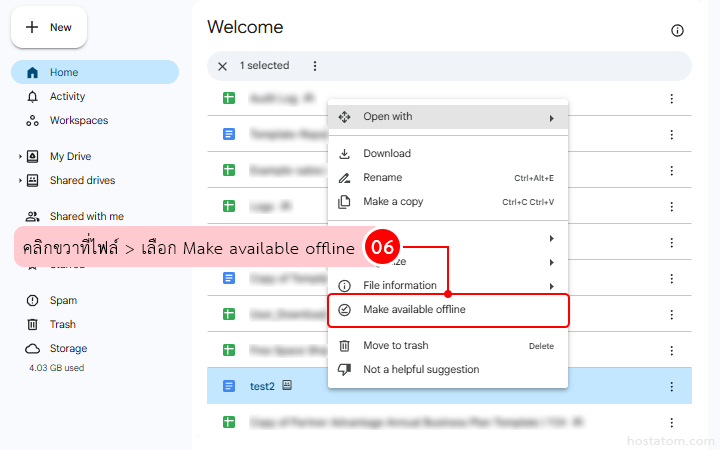Clear selection with the X icon
Screen dimensions: 720x450
(222, 66)
